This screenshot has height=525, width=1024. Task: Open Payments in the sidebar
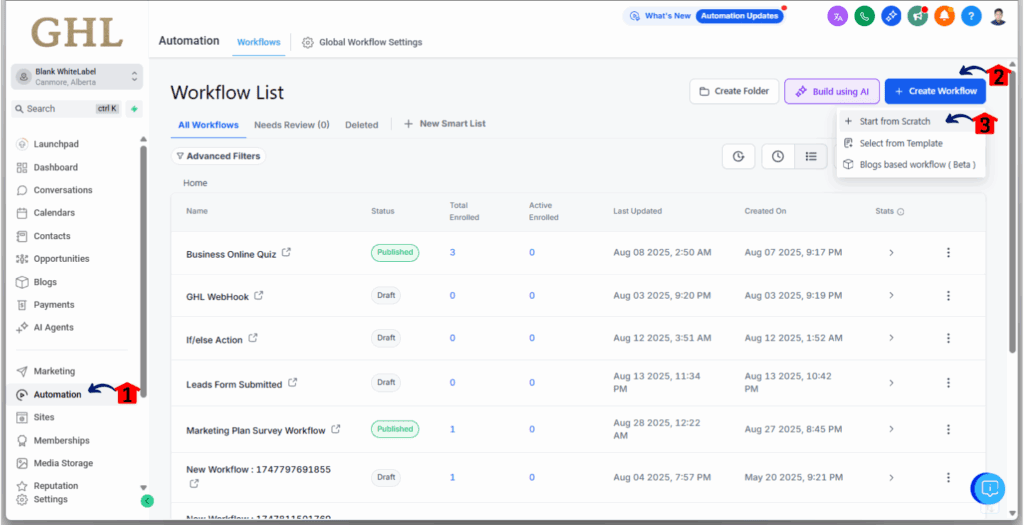pos(46,304)
